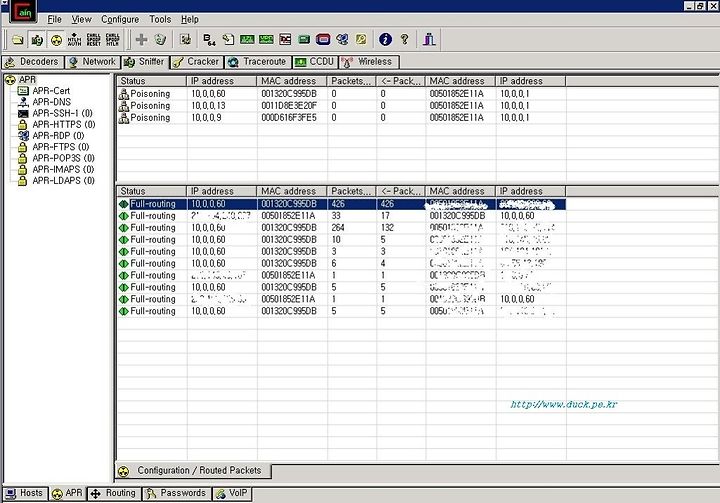Switch to the Network tab
The height and width of the screenshot is (503, 720).
[92, 62]
